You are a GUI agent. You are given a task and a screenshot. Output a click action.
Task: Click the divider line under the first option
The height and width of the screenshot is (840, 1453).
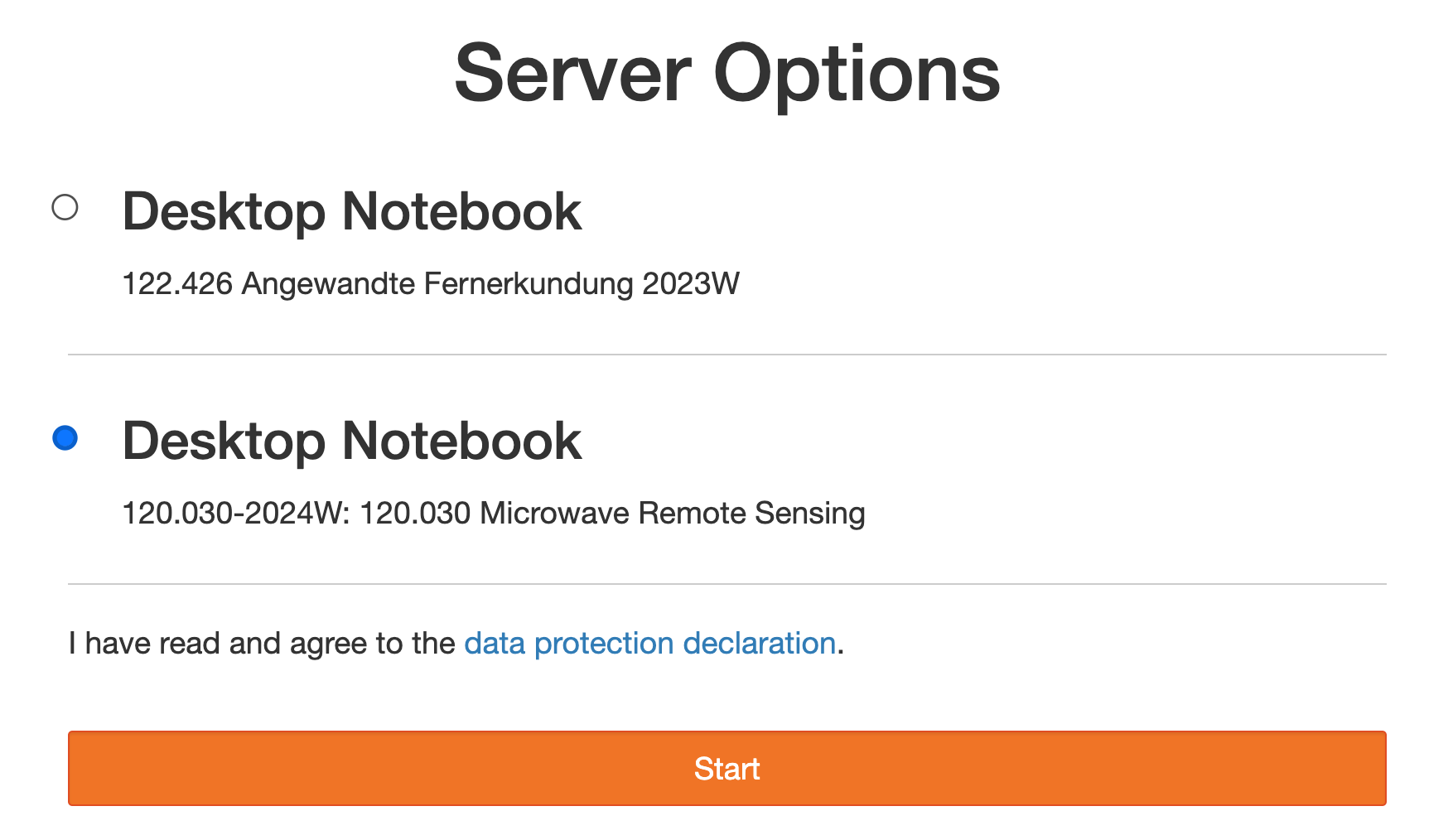[726, 355]
